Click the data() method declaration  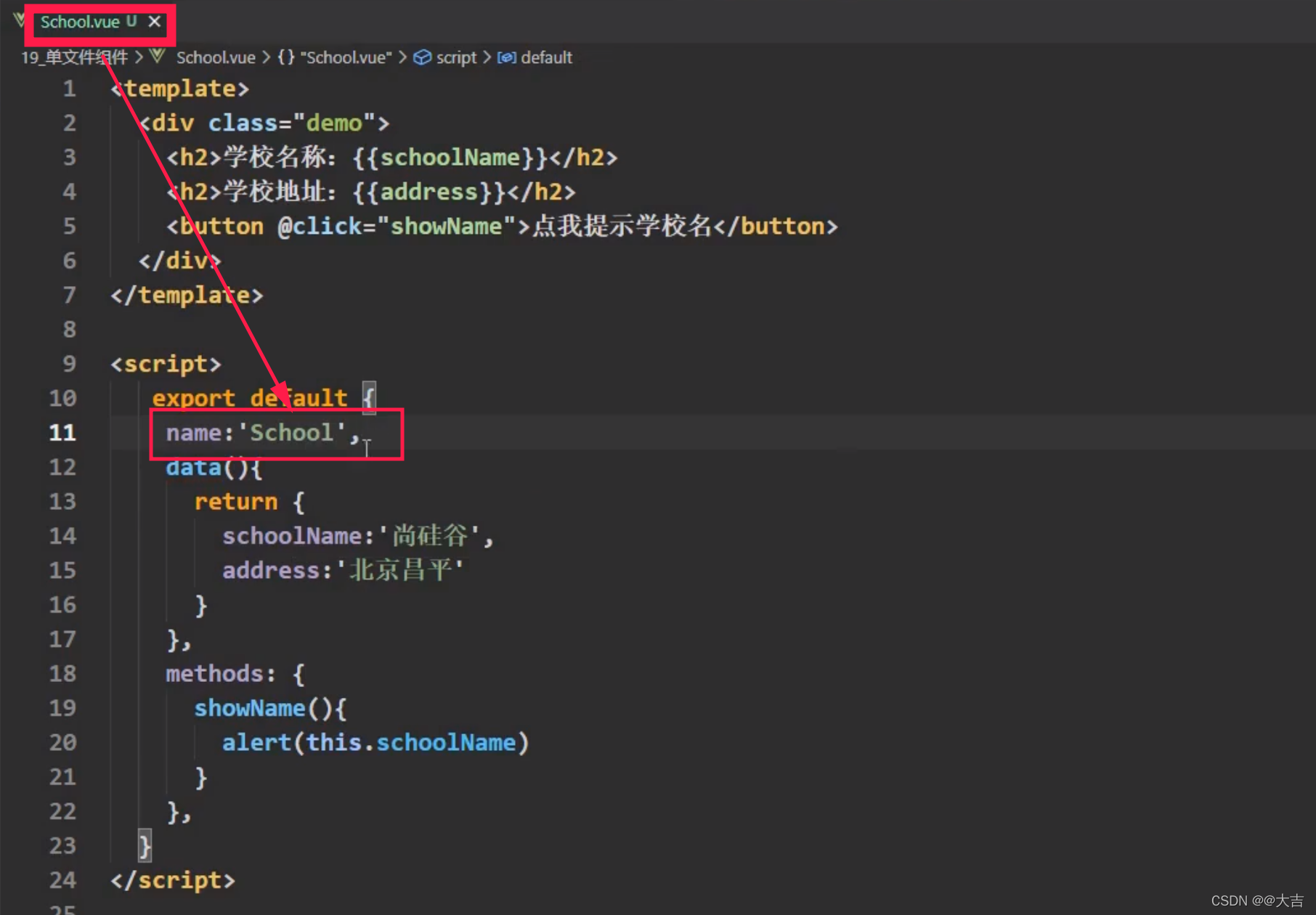(214, 467)
